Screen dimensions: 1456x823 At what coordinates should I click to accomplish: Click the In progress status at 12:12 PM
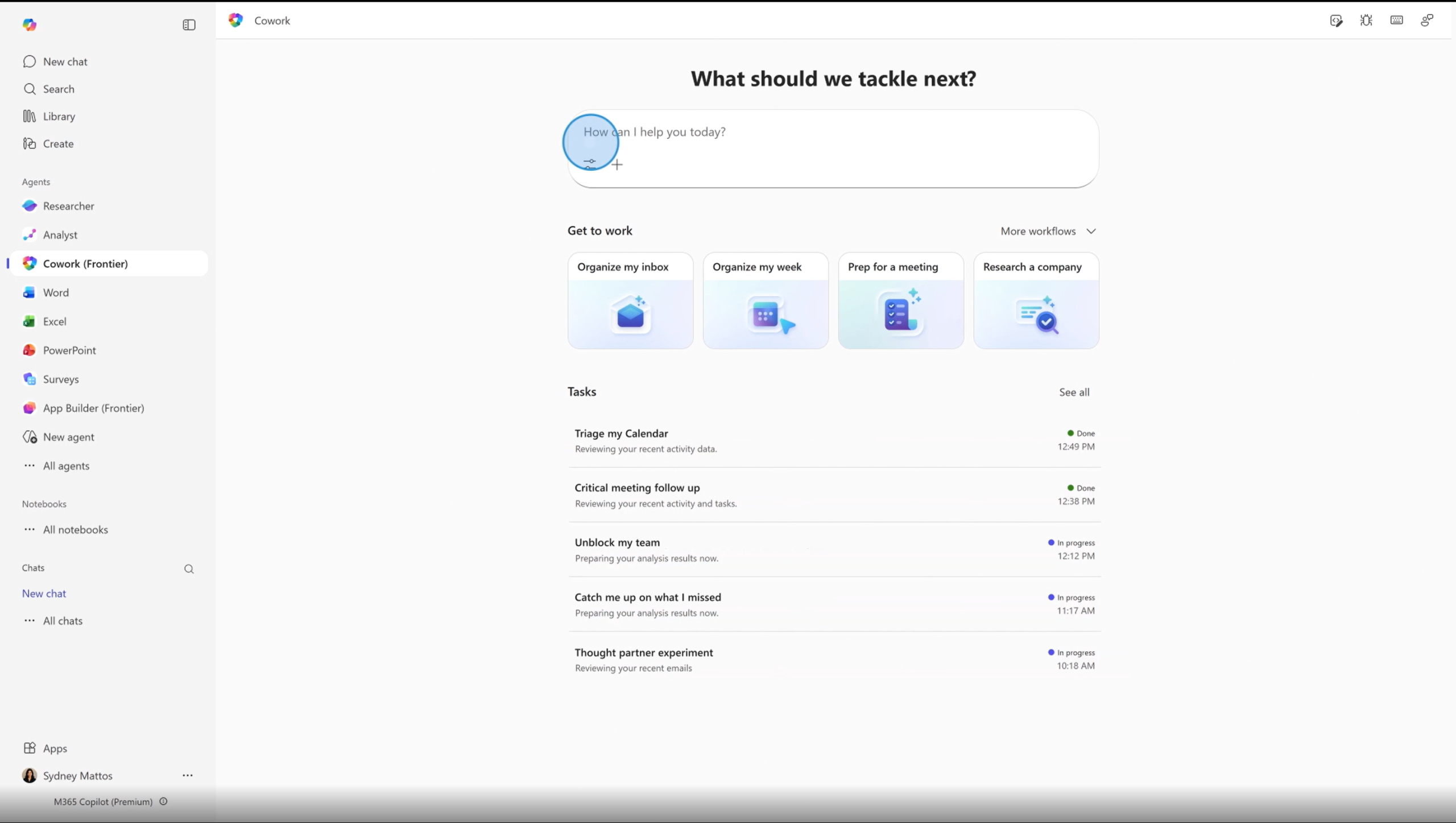coord(1071,543)
